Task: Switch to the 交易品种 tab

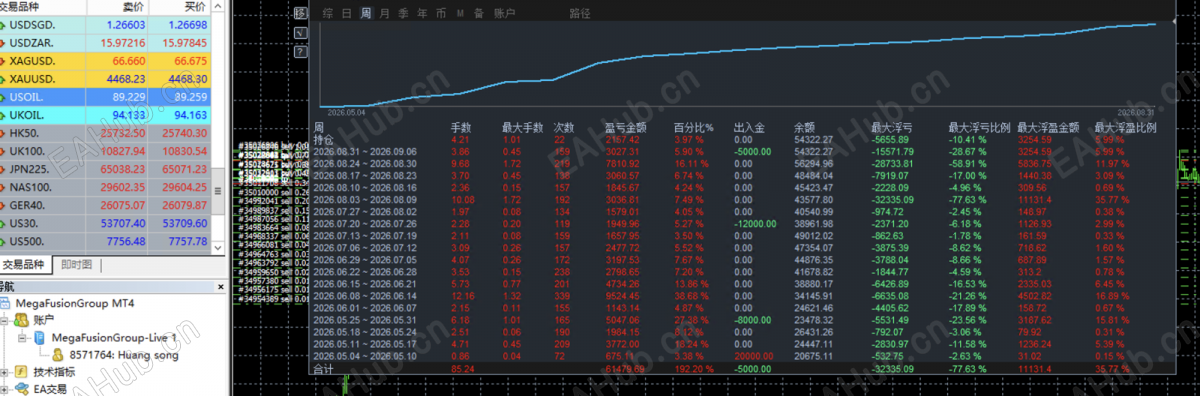Action: (x=26, y=264)
